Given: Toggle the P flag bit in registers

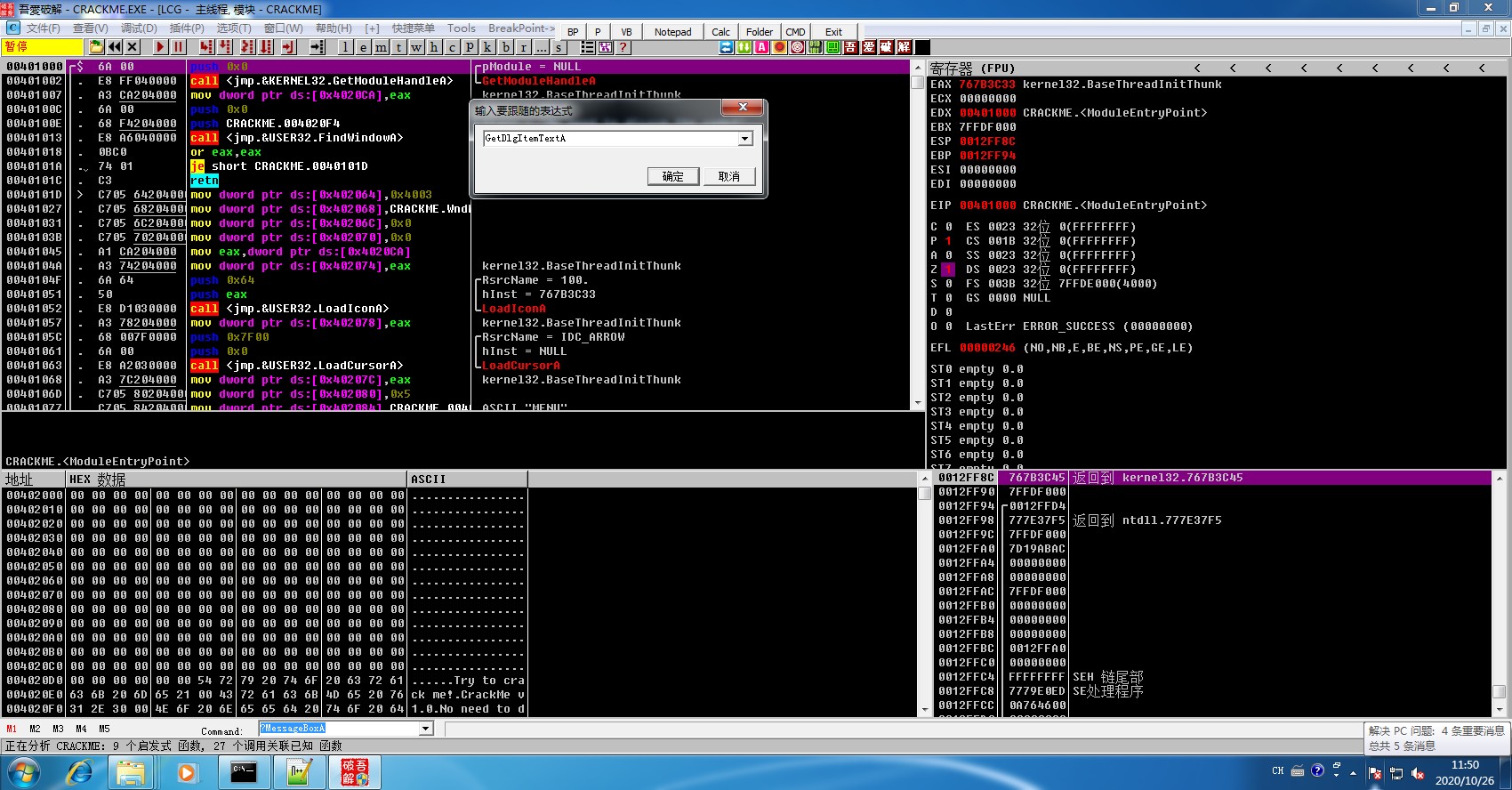Looking at the screenshot, I should (948, 241).
